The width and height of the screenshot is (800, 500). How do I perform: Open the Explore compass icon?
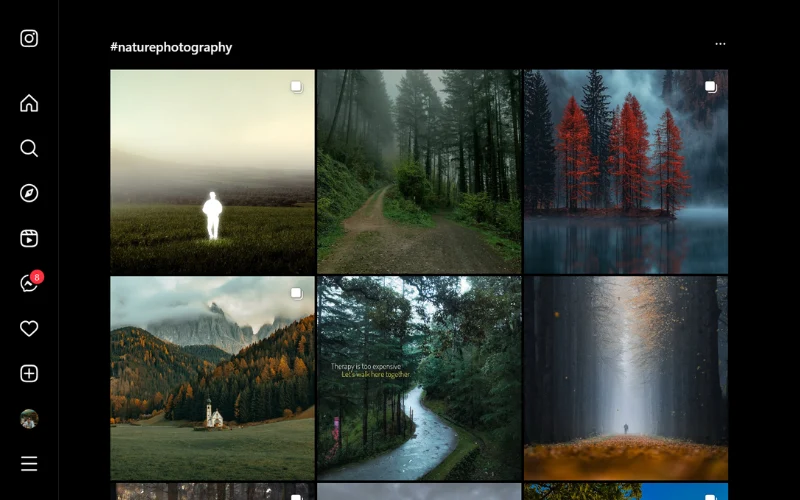[29, 193]
